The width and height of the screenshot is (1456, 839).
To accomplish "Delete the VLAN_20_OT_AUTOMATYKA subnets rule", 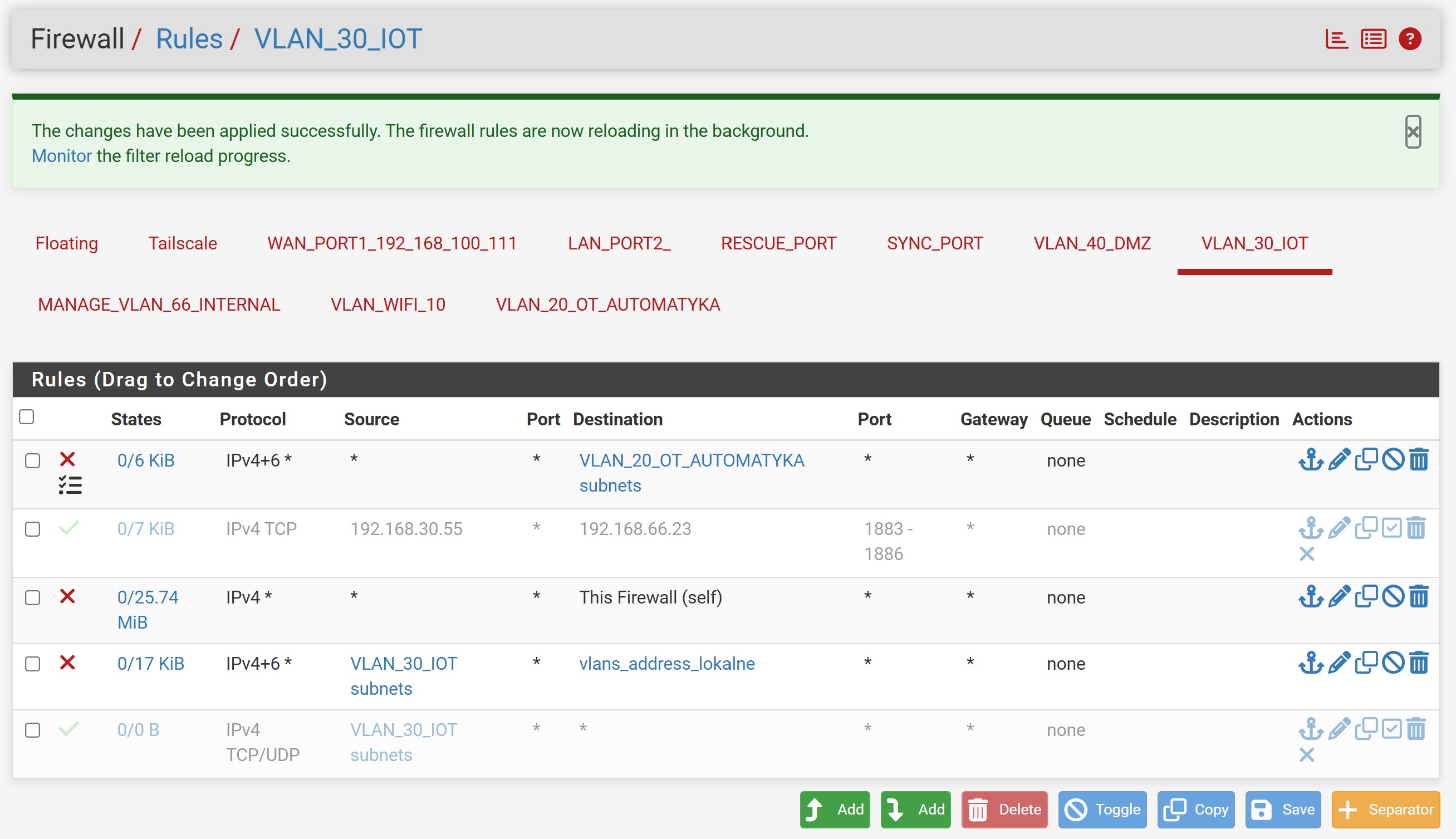I will tap(1418, 460).
